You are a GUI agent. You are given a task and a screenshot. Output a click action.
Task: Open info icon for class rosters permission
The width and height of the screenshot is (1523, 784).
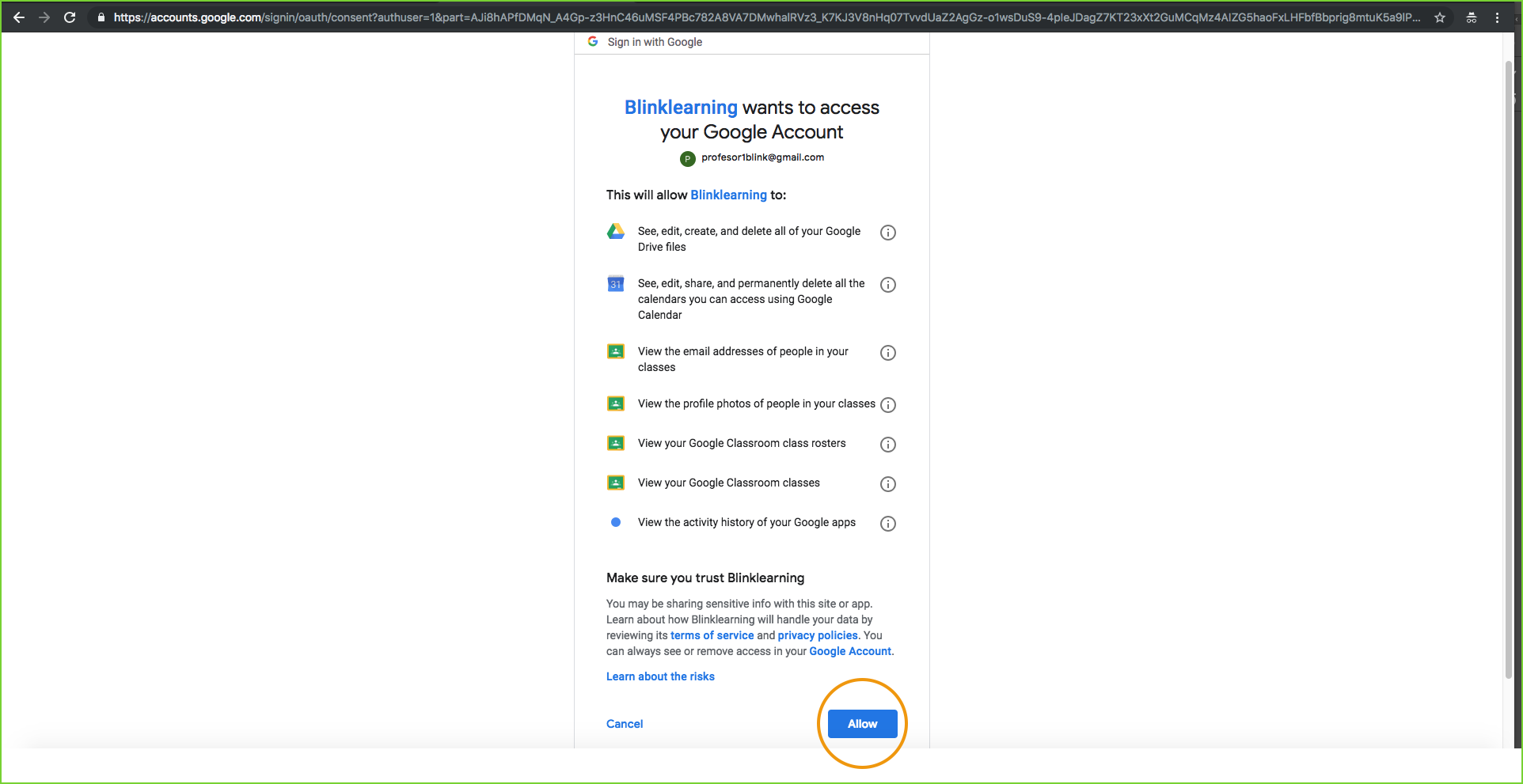[888, 445]
